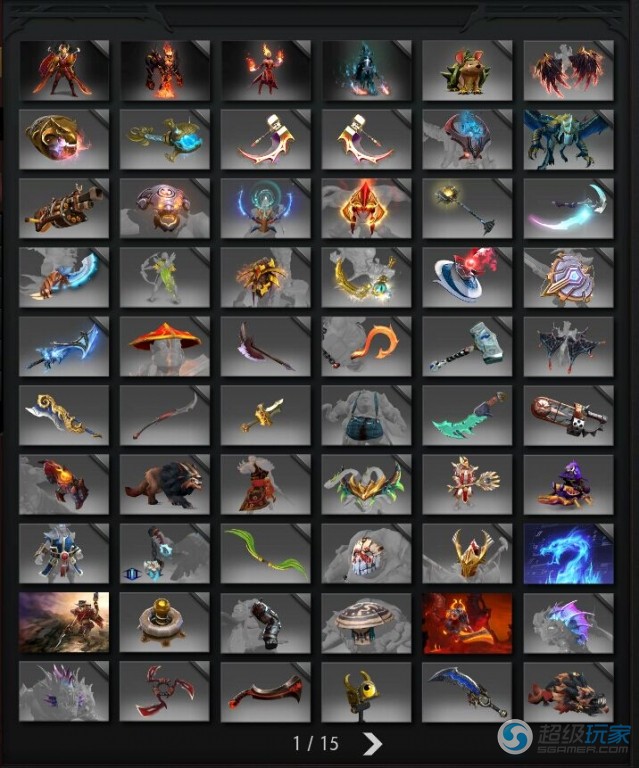Select the red three-bladed shuriken item
The height and width of the screenshot is (768, 639).
(x=165, y=692)
